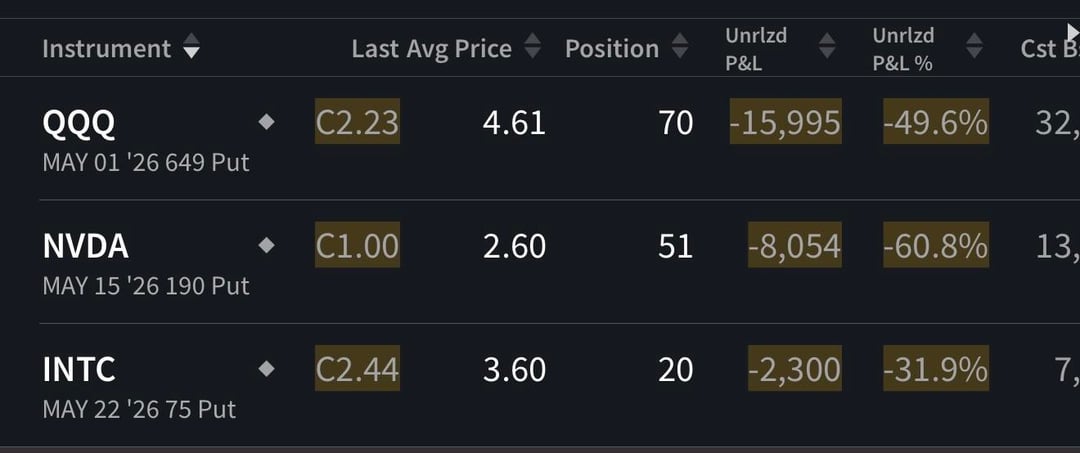
Task: Sort by Unrlzd P&L arrows
Action: (x=826, y=46)
